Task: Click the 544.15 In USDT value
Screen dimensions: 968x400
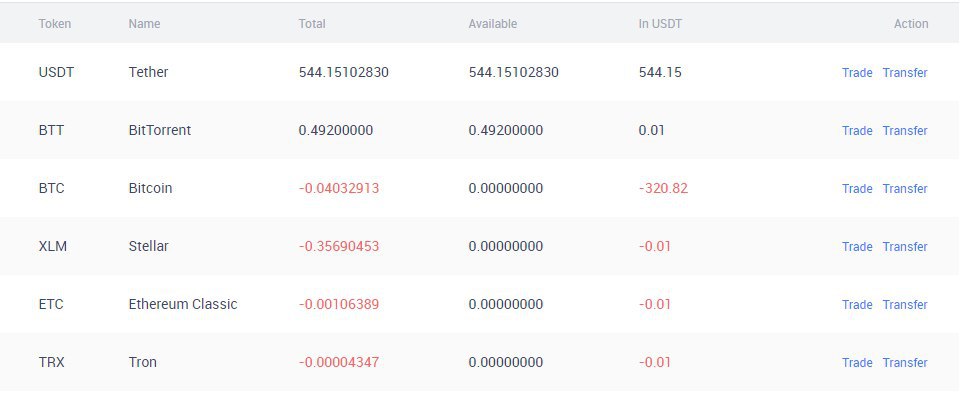Action: tap(660, 72)
